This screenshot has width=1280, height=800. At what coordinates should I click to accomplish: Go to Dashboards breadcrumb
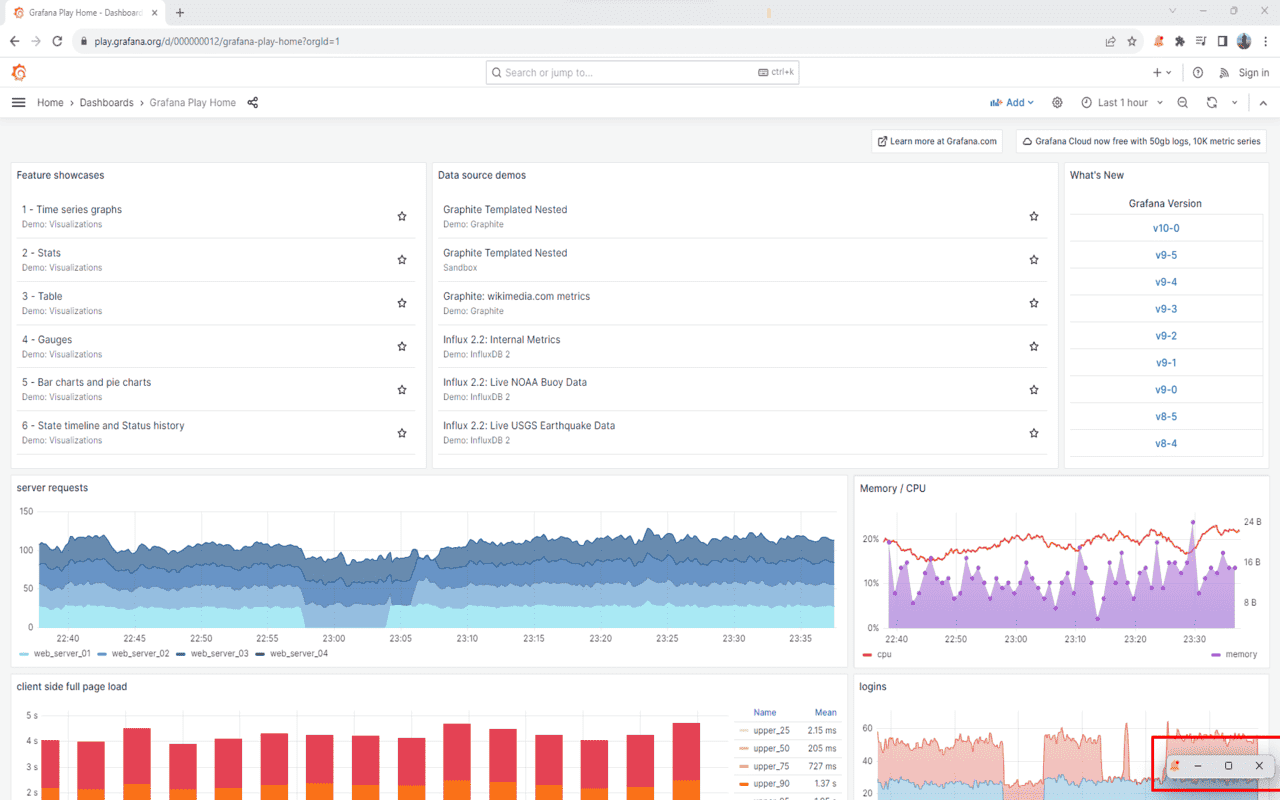tap(107, 102)
